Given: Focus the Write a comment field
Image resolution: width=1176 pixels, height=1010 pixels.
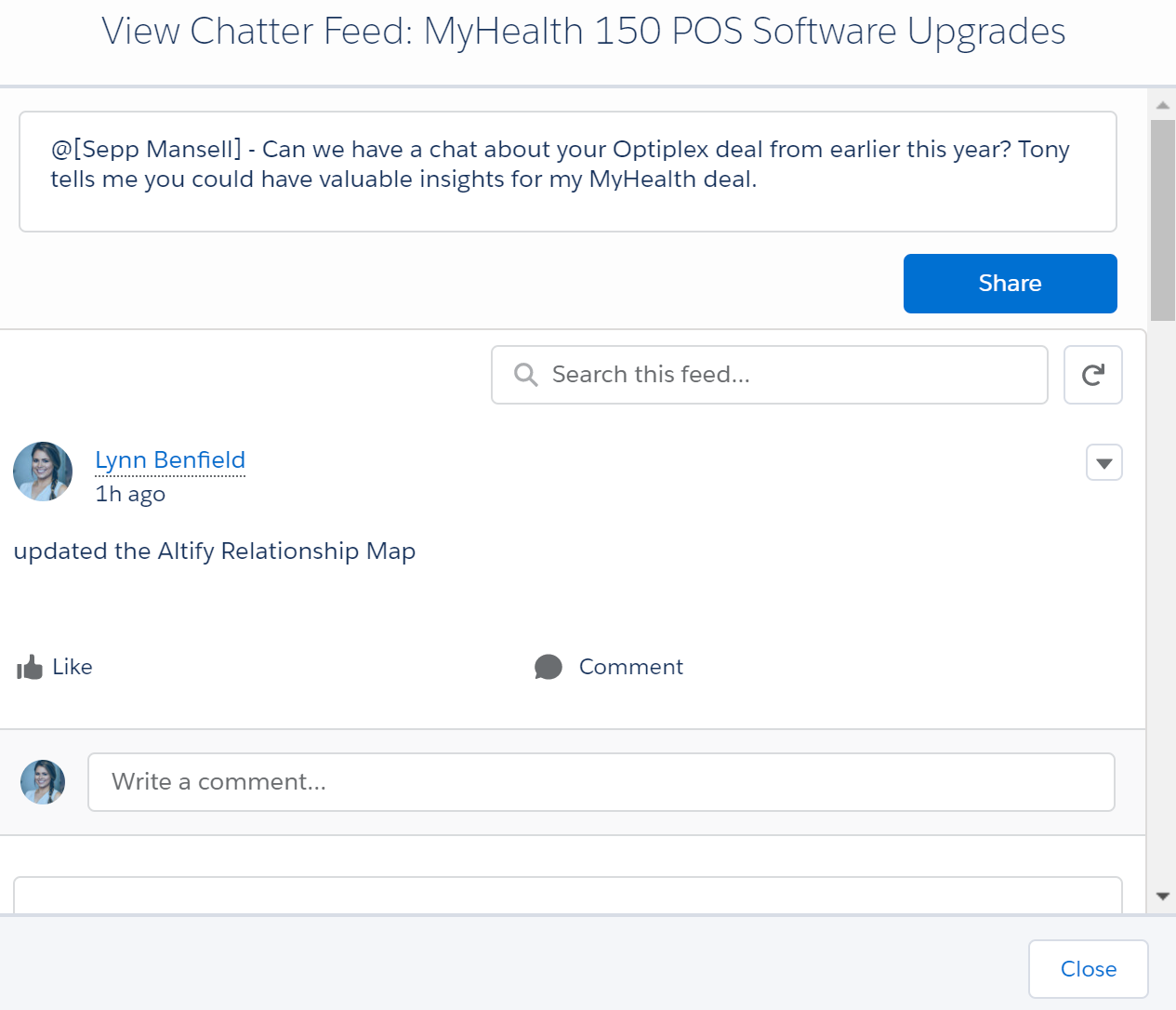Looking at the screenshot, I should (x=601, y=782).
